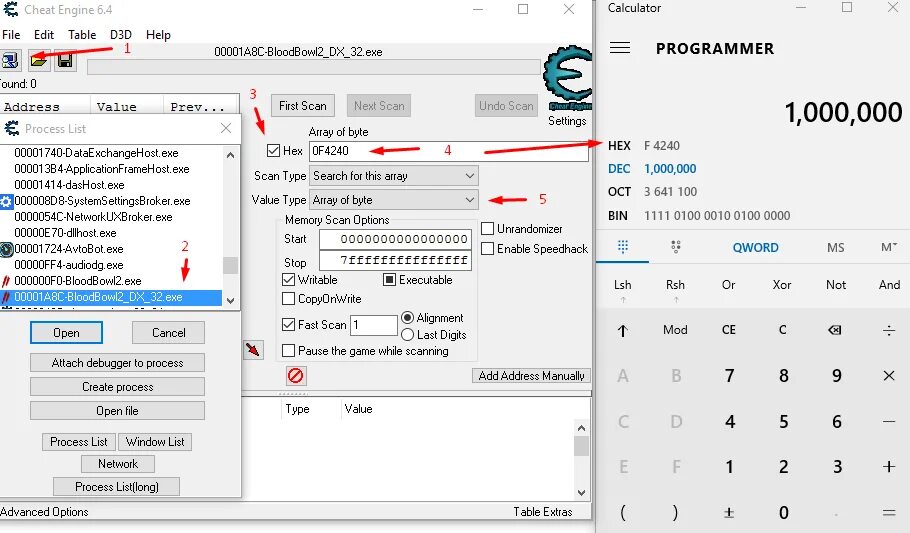Open the Edit menu

pyautogui.click(x=44, y=35)
